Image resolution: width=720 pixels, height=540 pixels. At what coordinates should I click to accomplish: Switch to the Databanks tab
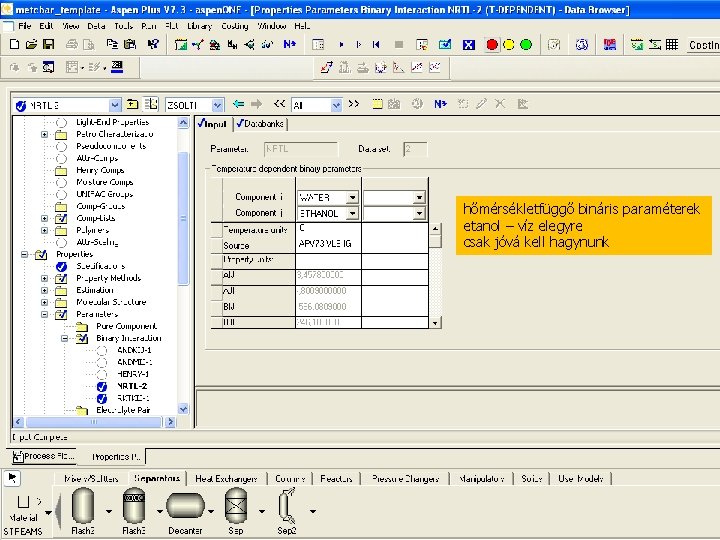tap(261, 124)
